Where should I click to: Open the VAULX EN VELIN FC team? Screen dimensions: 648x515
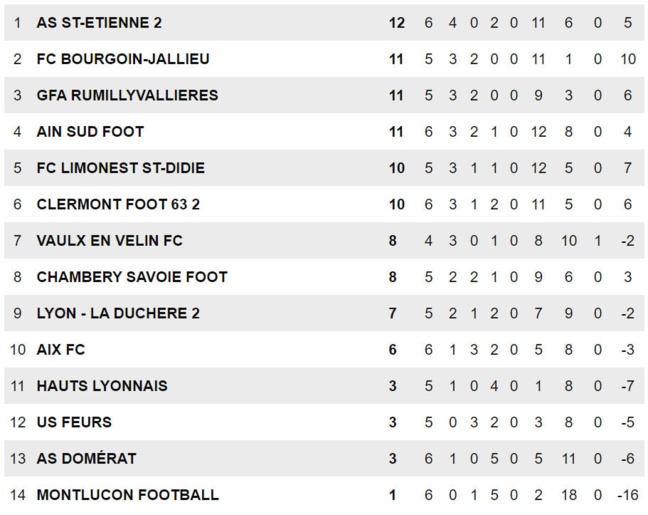coord(110,241)
